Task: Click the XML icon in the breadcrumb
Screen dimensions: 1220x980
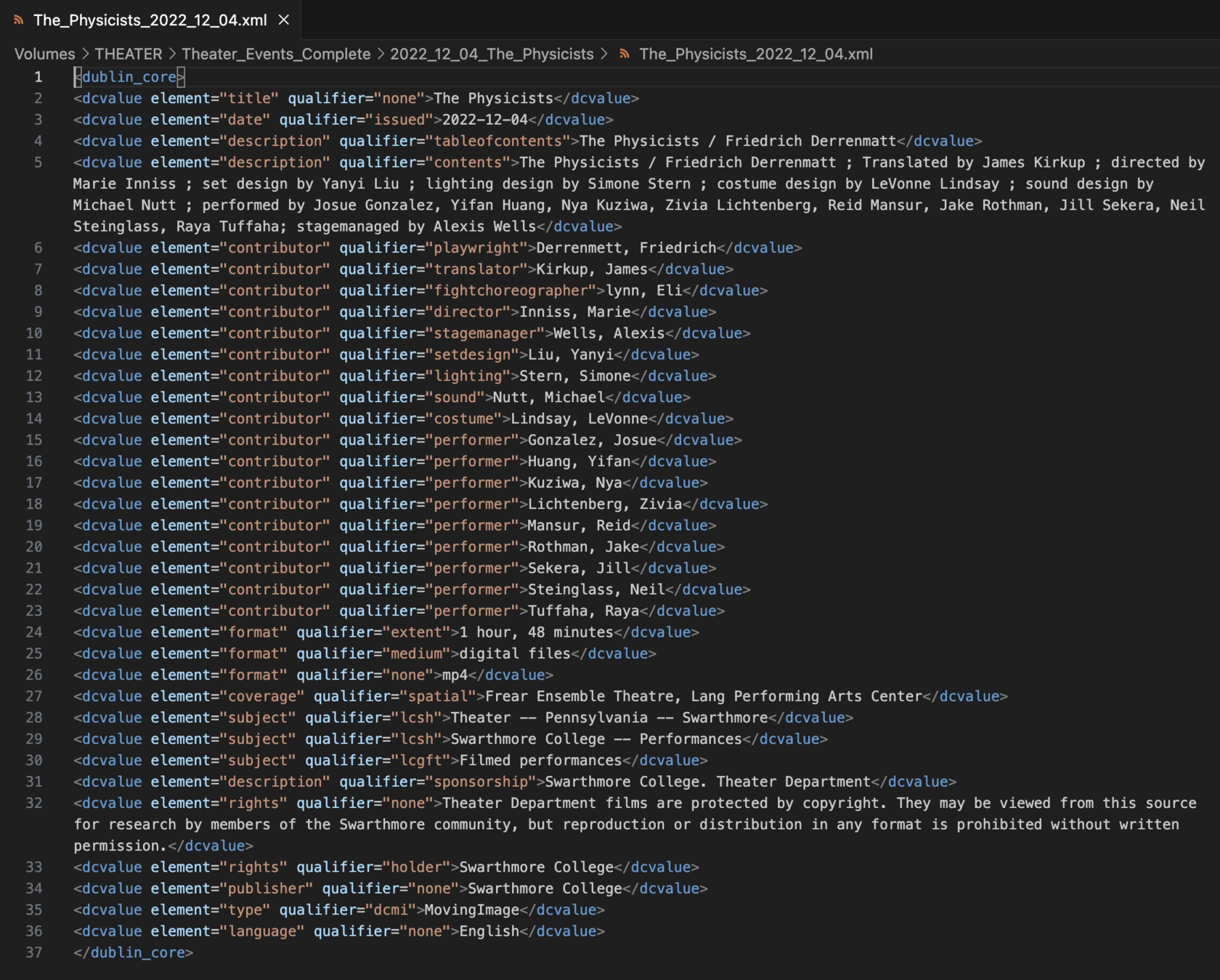Action: 625,54
